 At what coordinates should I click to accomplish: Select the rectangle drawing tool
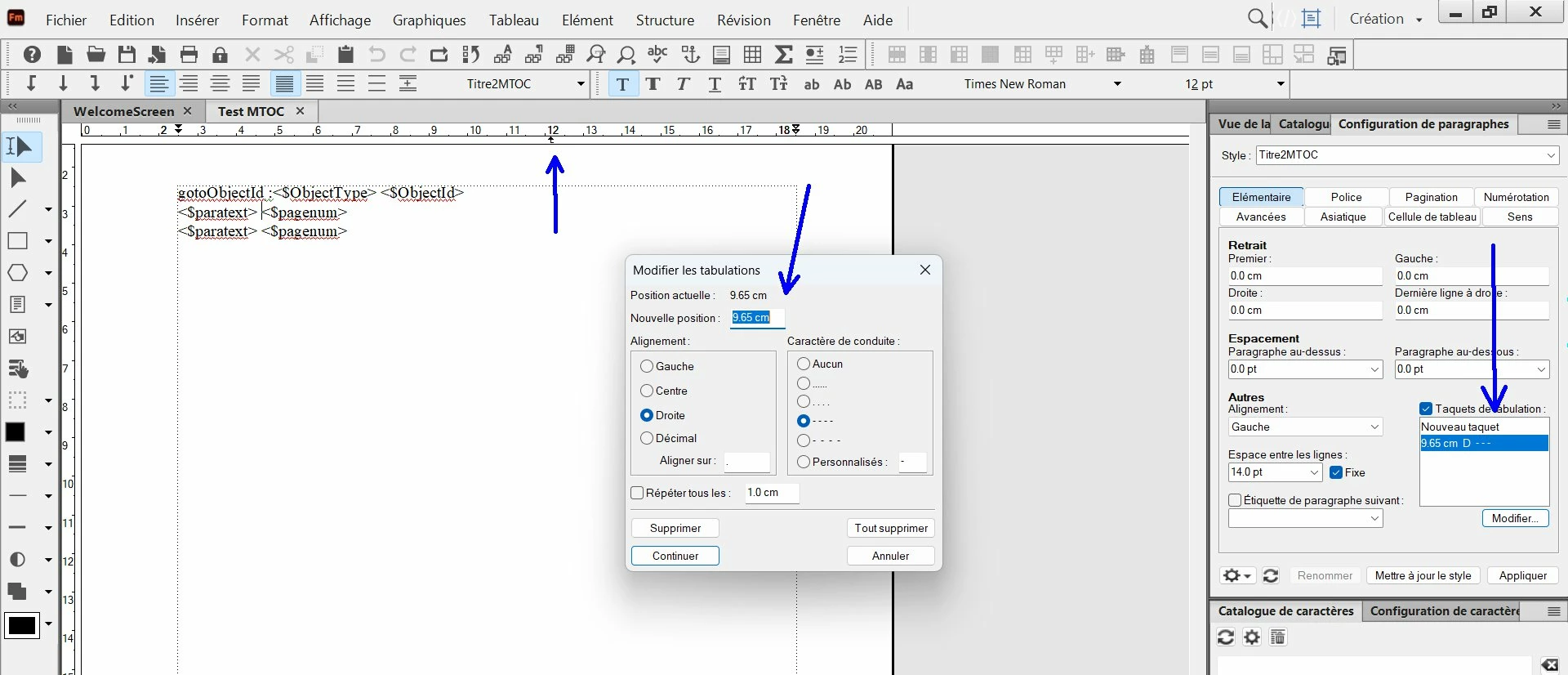click(x=18, y=241)
